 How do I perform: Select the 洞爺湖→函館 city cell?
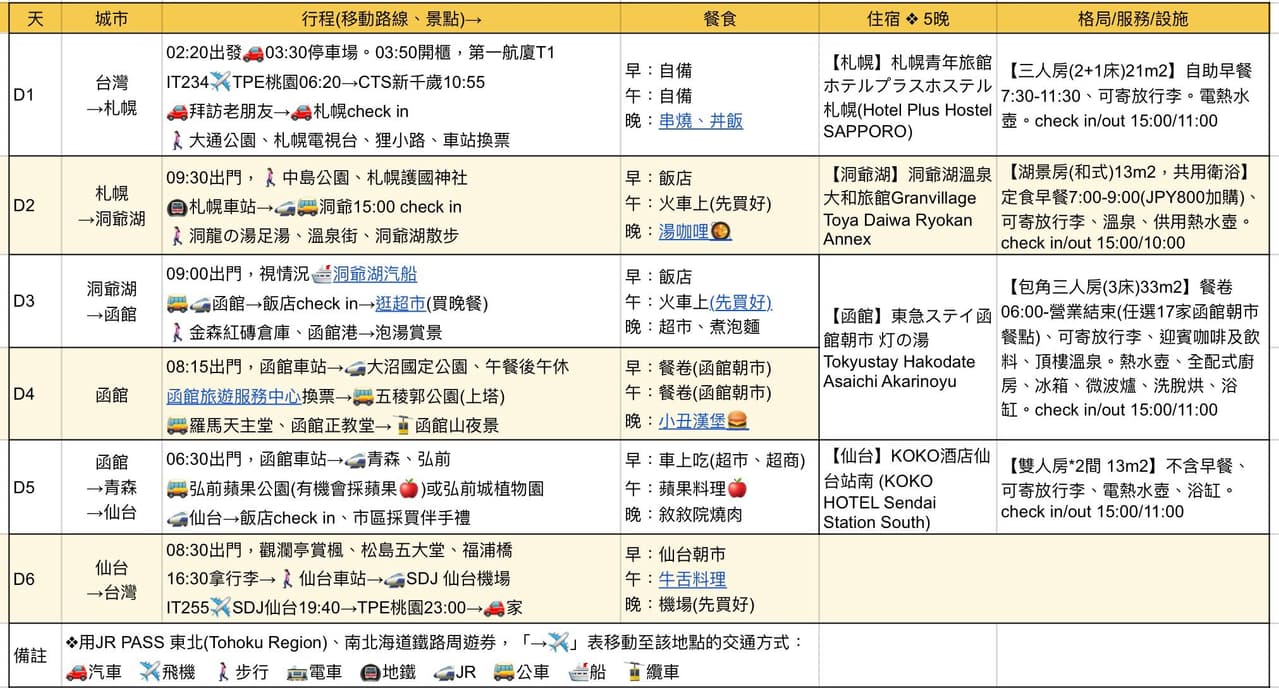click(111, 301)
